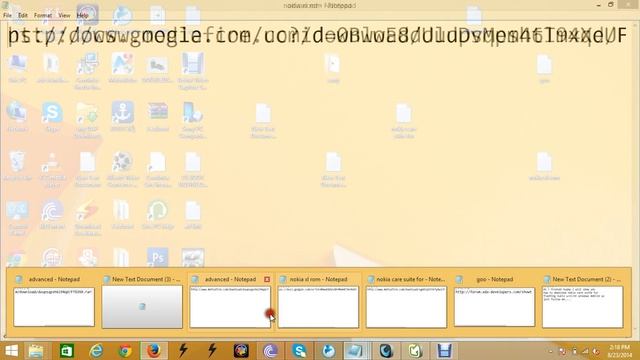Open the floppy disk taskbar icon
Viewport: 640px width, 360px height.
[x=444, y=351]
